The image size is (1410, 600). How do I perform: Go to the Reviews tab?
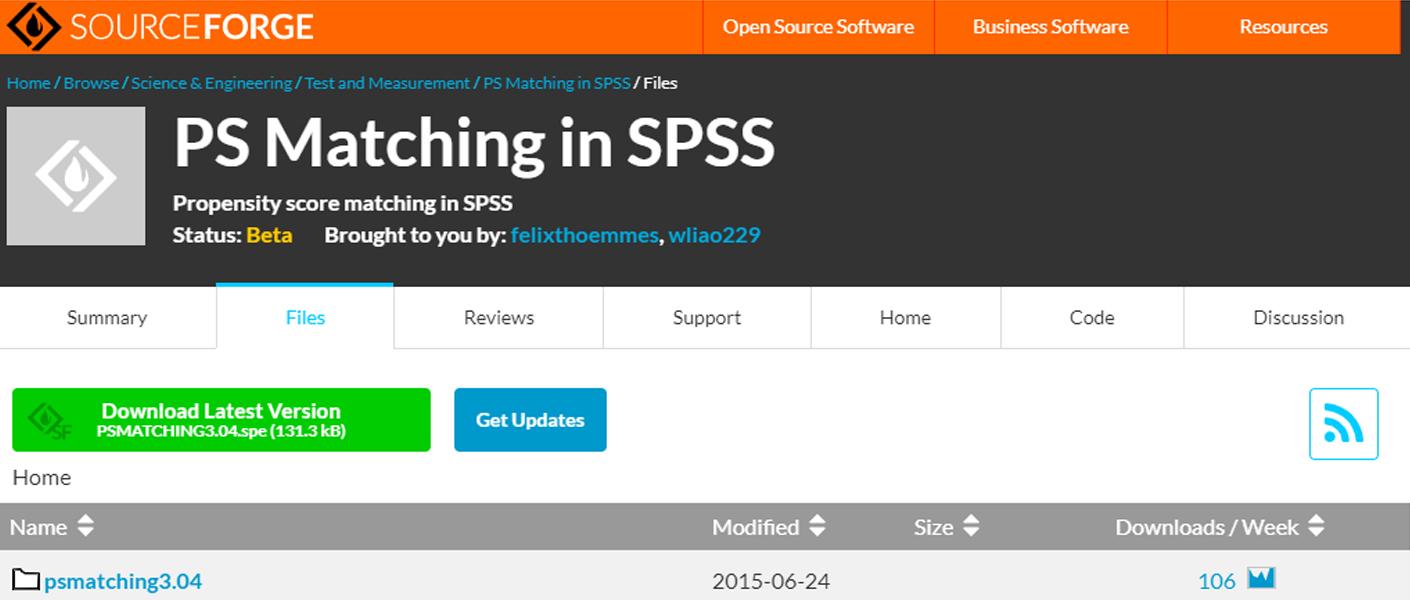click(498, 318)
